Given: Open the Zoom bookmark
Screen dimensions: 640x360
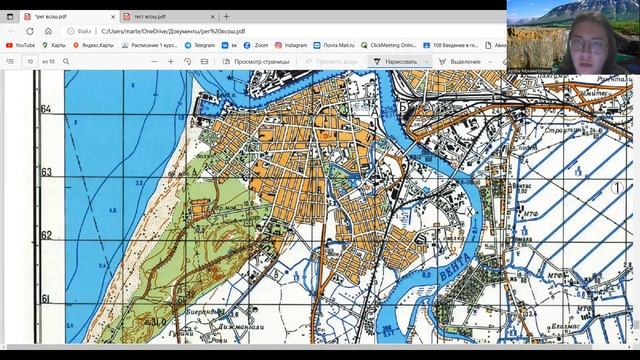Looking at the screenshot, I should [x=256, y=45].
